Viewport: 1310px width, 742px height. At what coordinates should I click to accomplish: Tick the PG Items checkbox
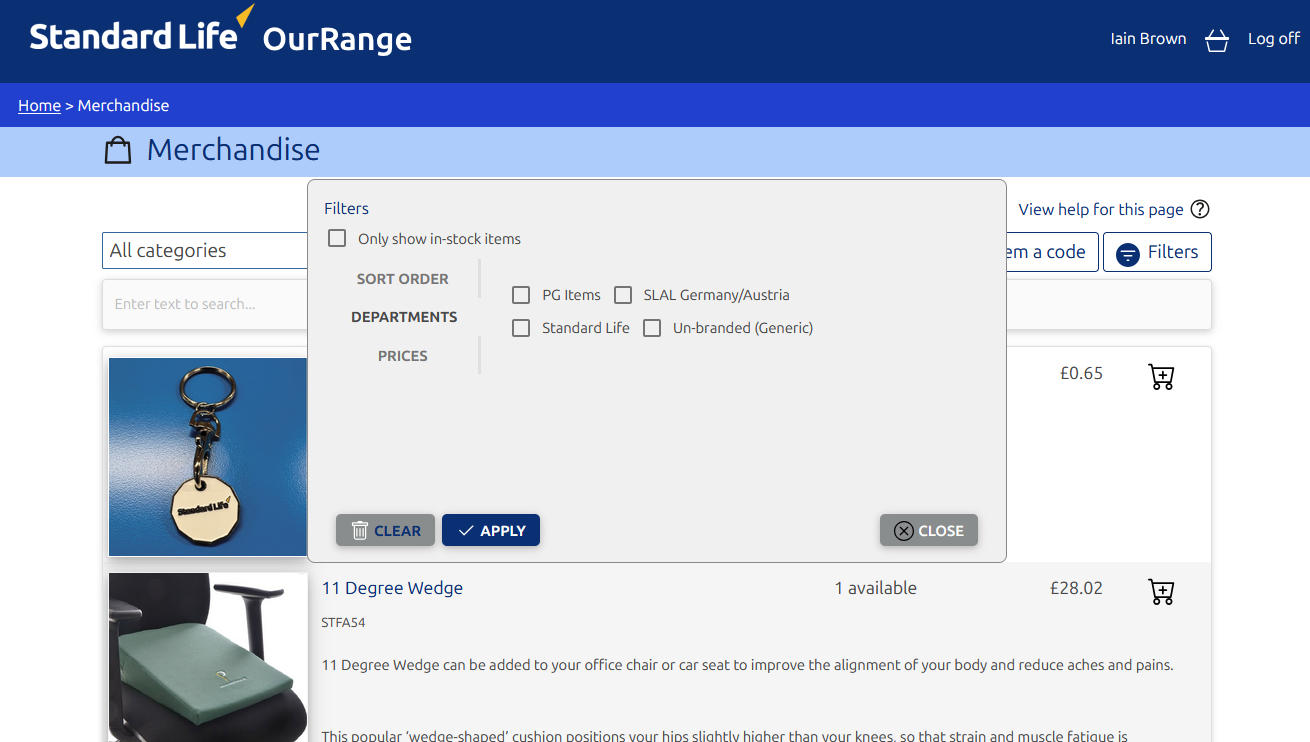pyautogui.click(x=521, y=295)
